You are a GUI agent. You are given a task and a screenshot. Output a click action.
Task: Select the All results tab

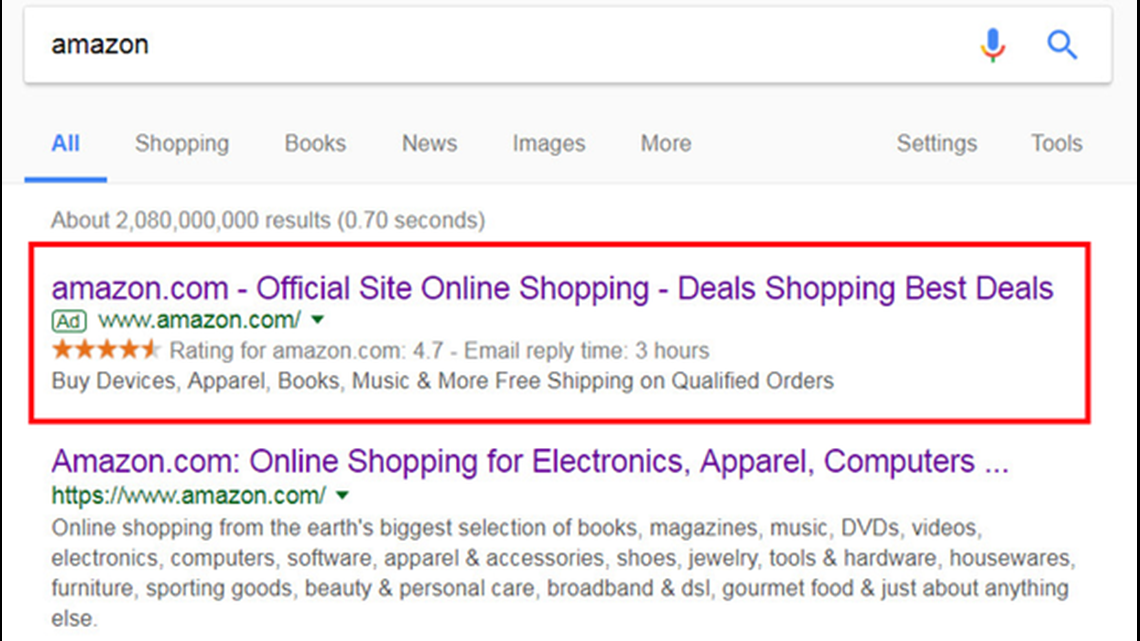65,143
